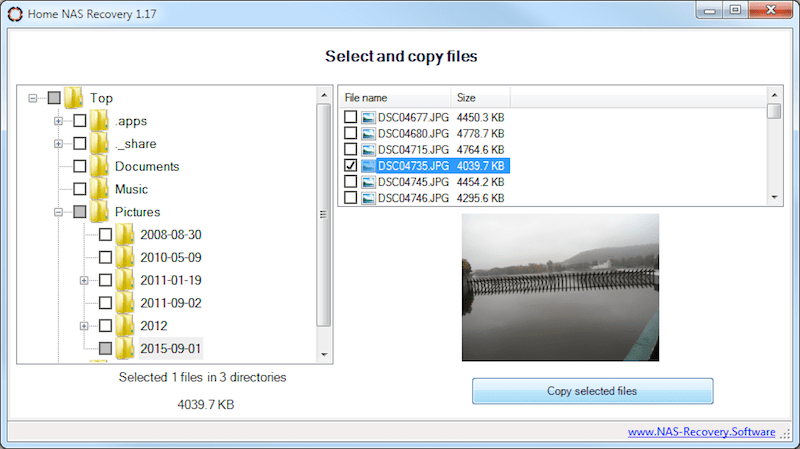Screen dimensions: 800x449
Task: Click the Music folder icon
Action: coord(99,189)
